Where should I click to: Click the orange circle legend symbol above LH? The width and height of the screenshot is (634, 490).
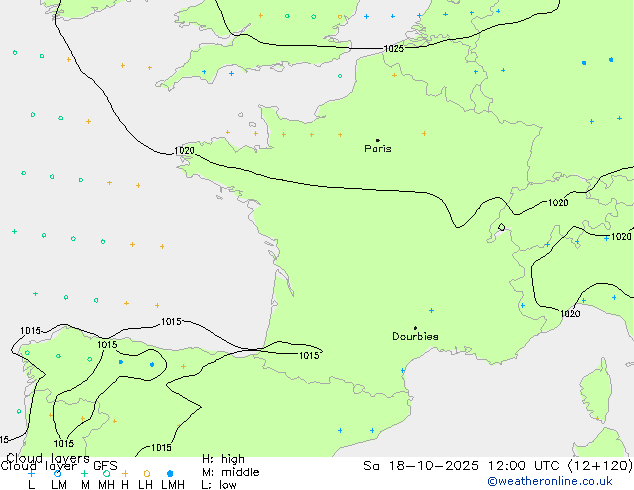coord(147,473)
